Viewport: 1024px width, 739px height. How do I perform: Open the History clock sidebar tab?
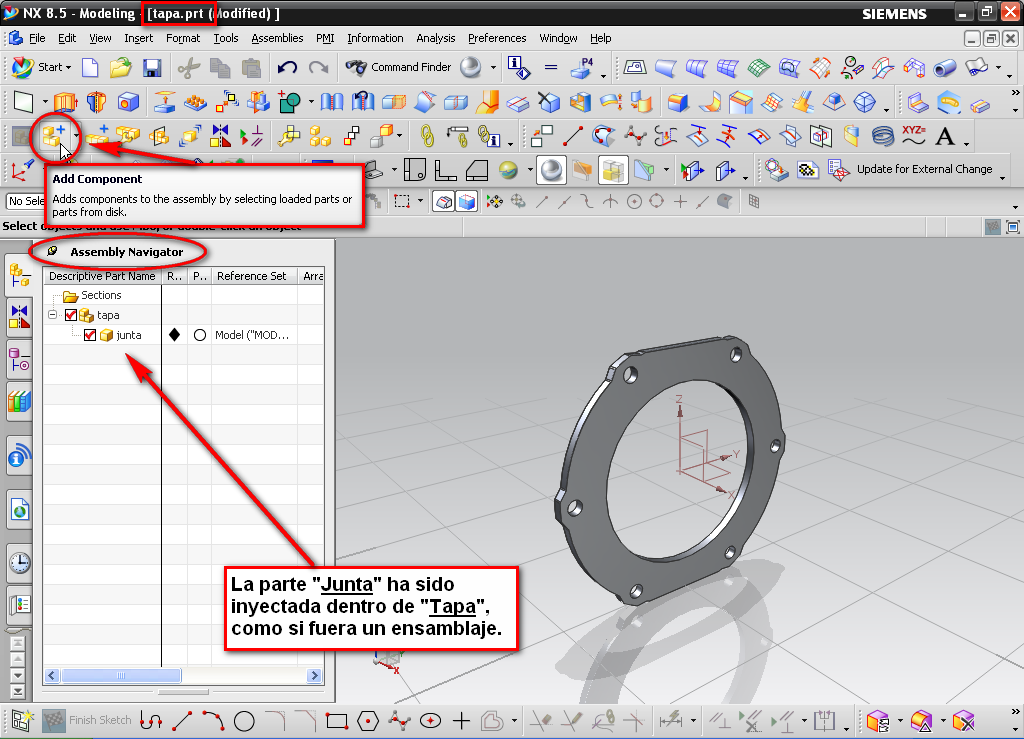click(19, 562)
